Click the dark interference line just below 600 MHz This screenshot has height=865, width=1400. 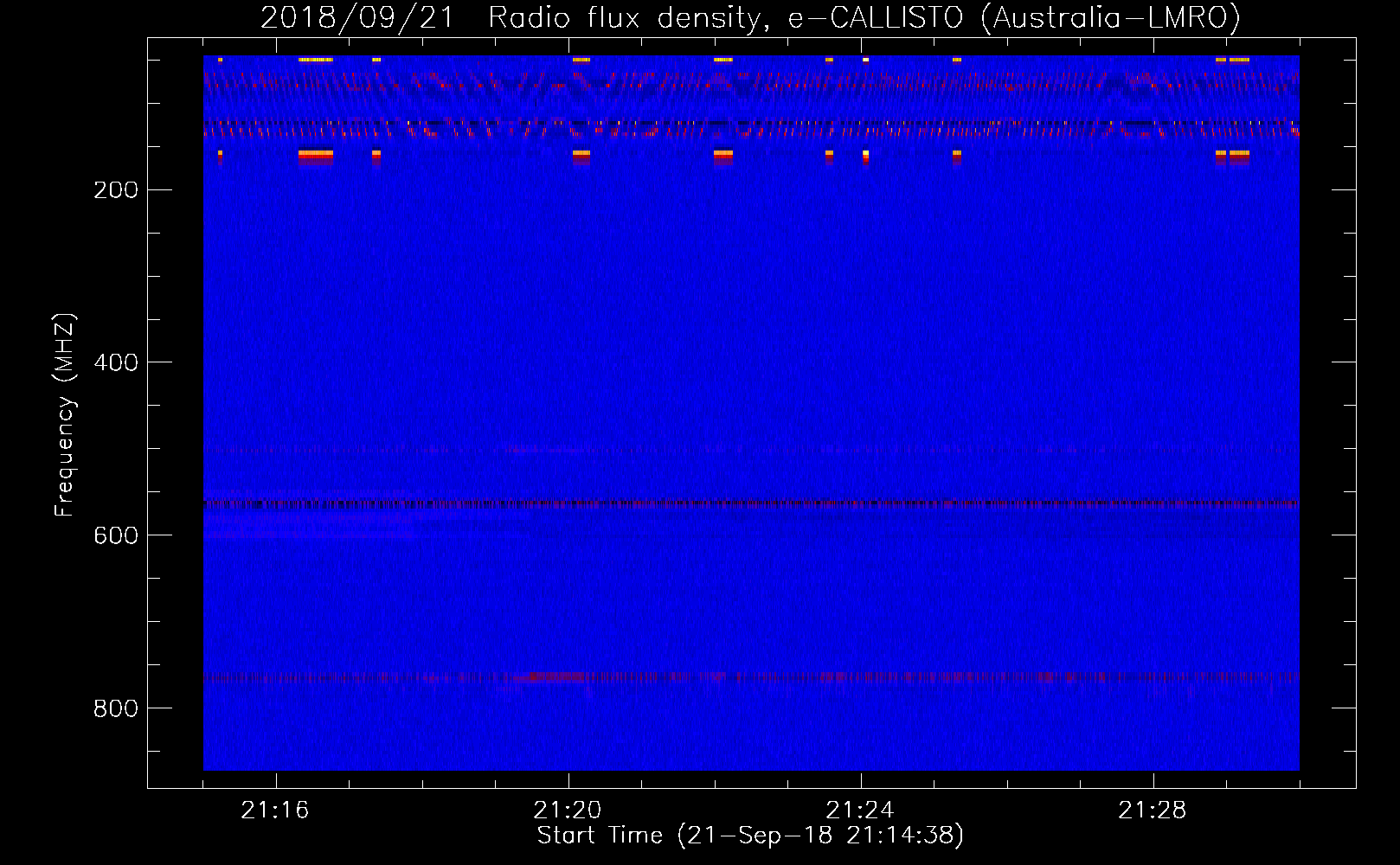(751, 503)
